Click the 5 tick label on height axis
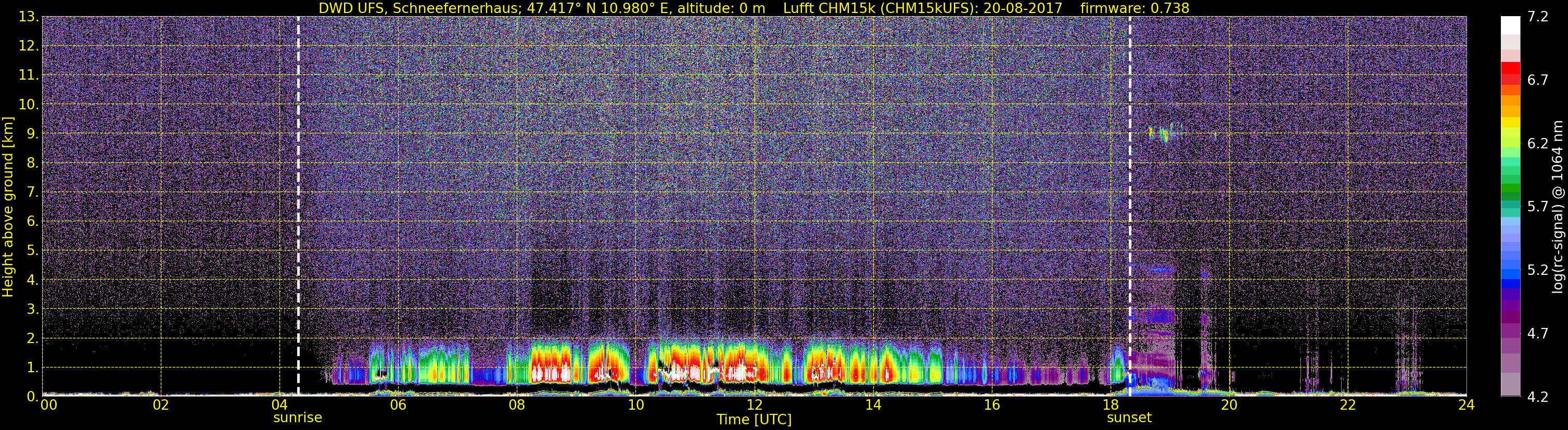This screenshot has width=1568, height=430. [x=32, y=251]
